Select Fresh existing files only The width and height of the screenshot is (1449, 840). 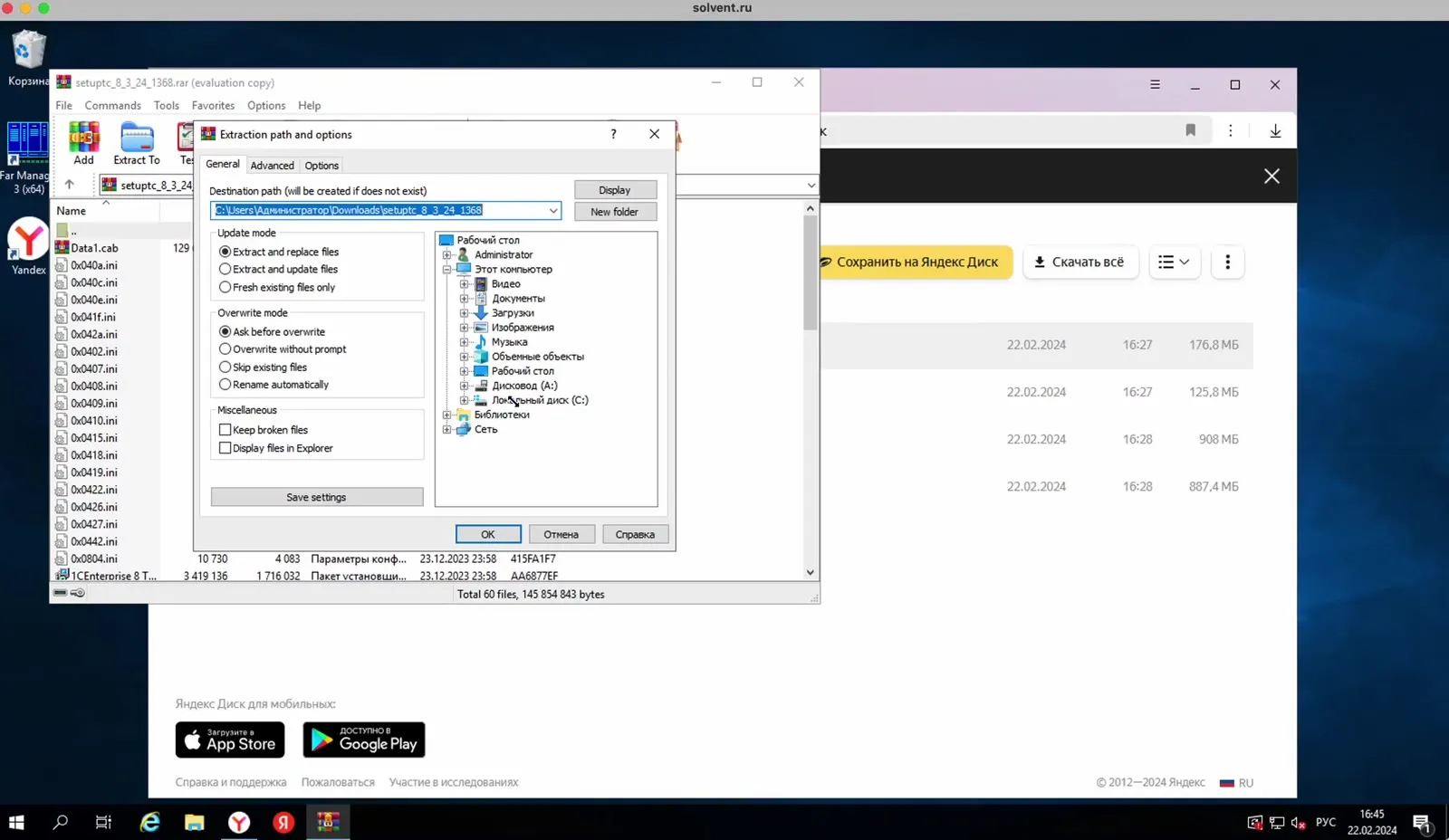coord(277,287)
